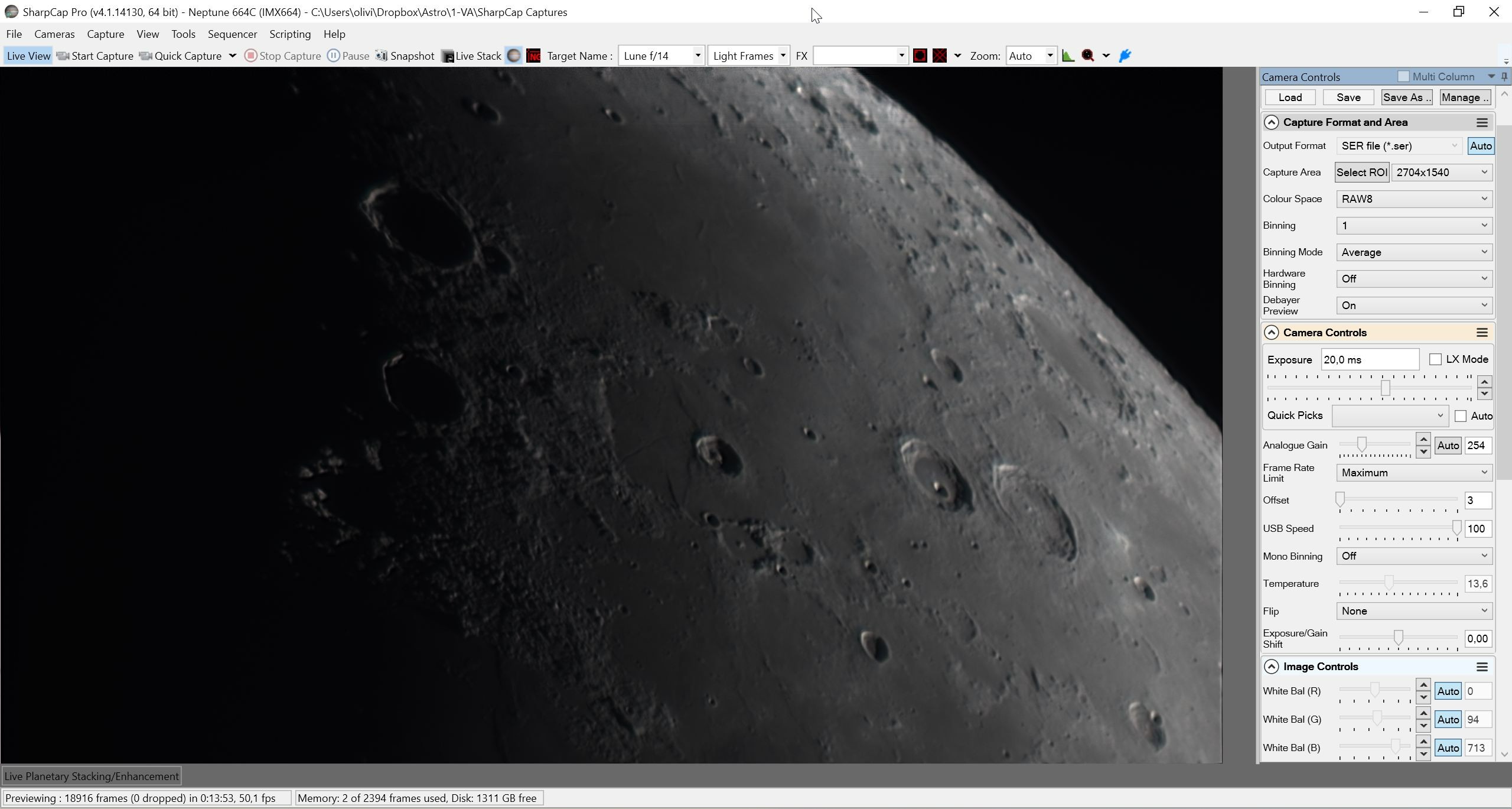
Task: Collapse the Image Controls section
Action: click(x=1271, y=667)
